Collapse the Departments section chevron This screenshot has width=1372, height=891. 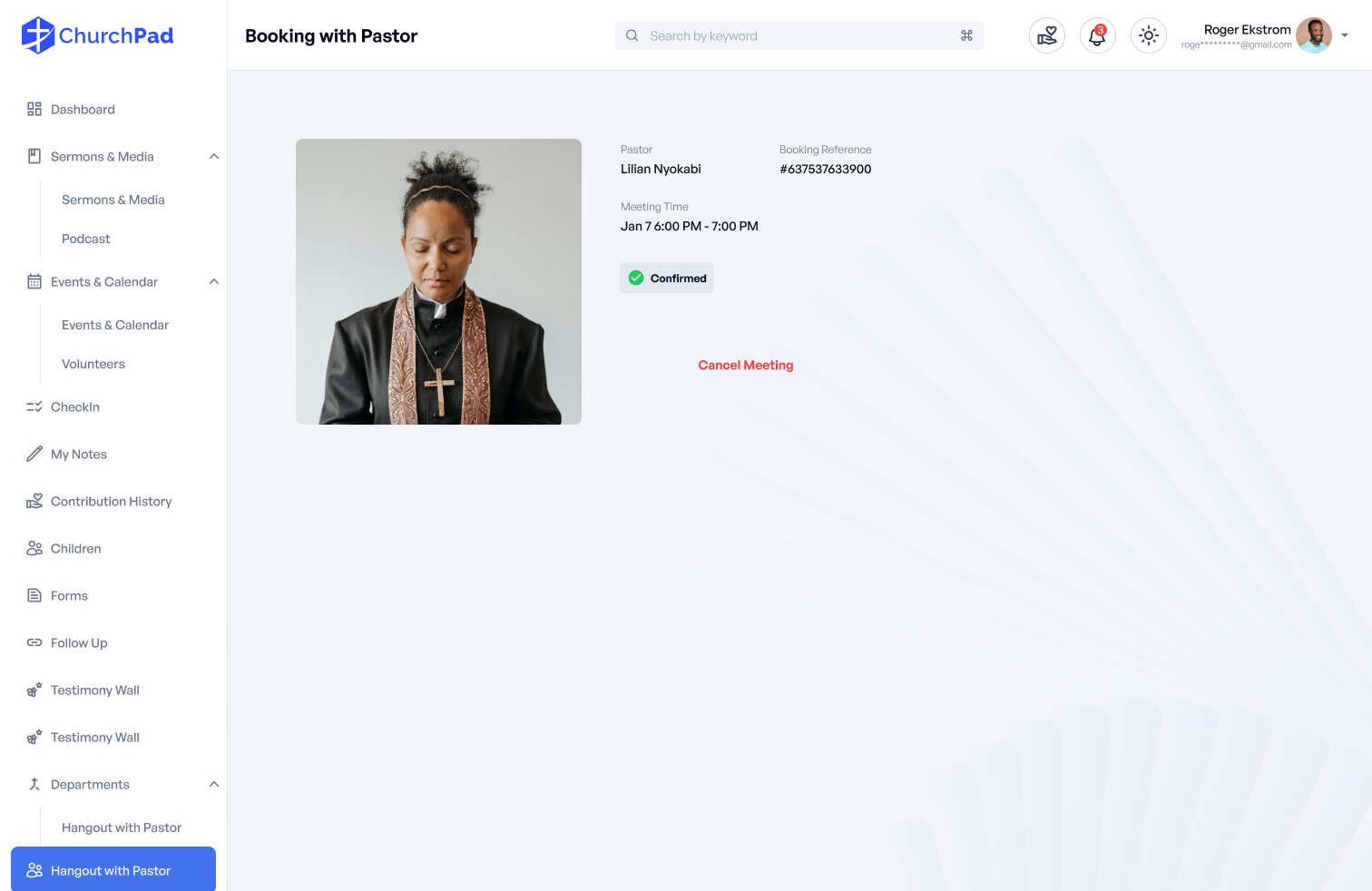point(214,784)
